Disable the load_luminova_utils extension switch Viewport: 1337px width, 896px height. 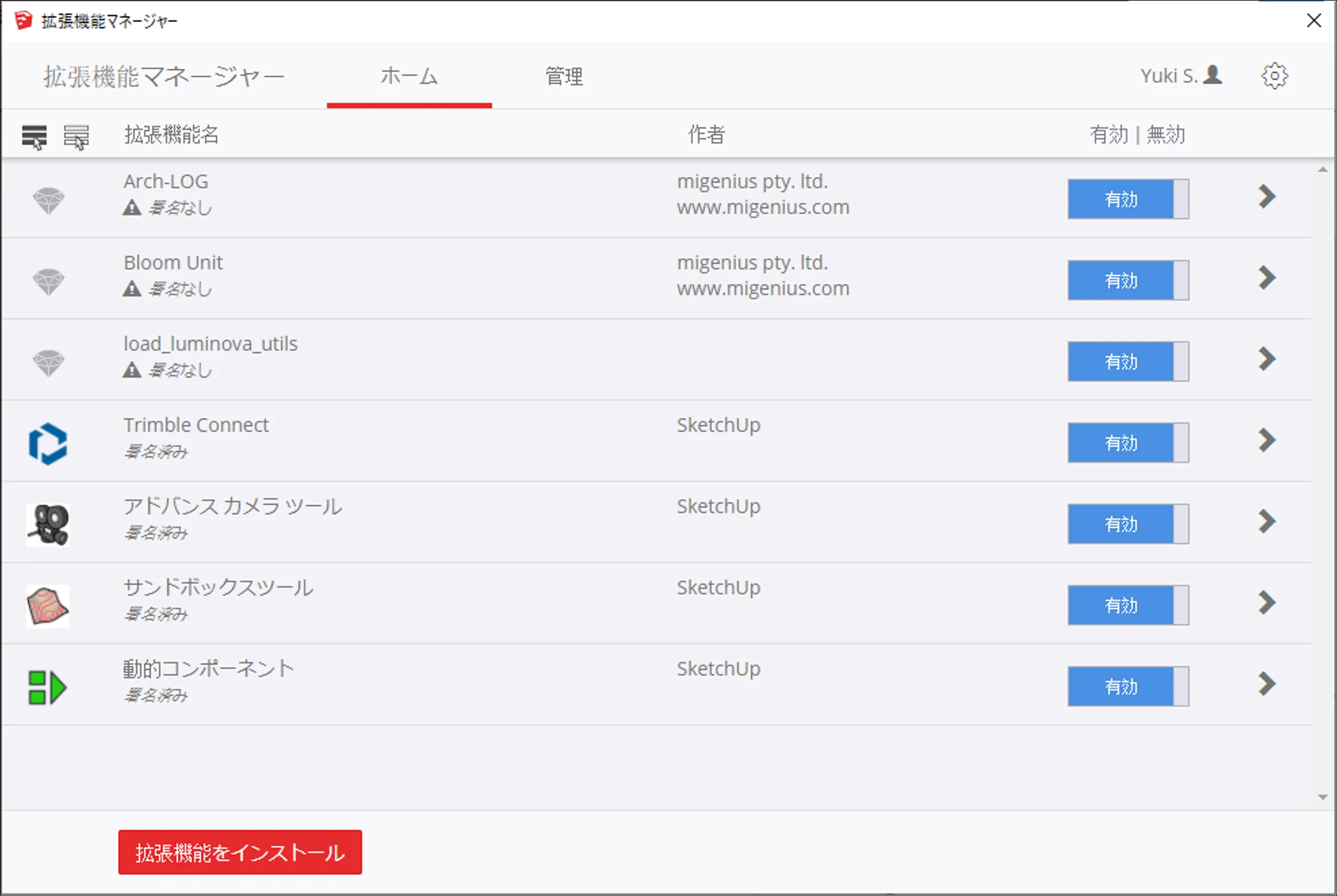pyautogui.click(x=1128, y=362)
